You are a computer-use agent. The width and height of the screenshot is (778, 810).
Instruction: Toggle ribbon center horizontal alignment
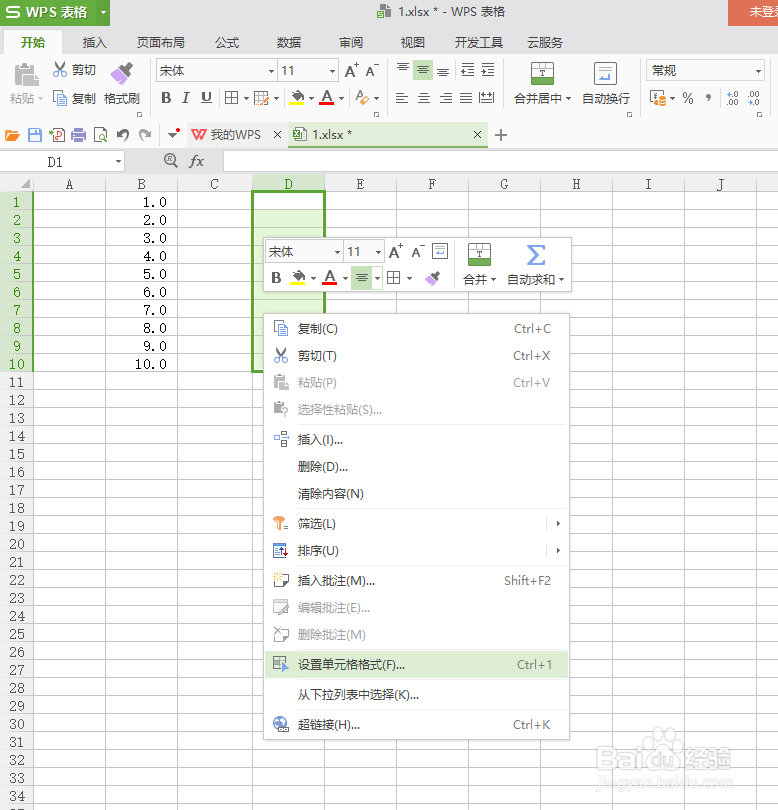click(x=424, y=98)
